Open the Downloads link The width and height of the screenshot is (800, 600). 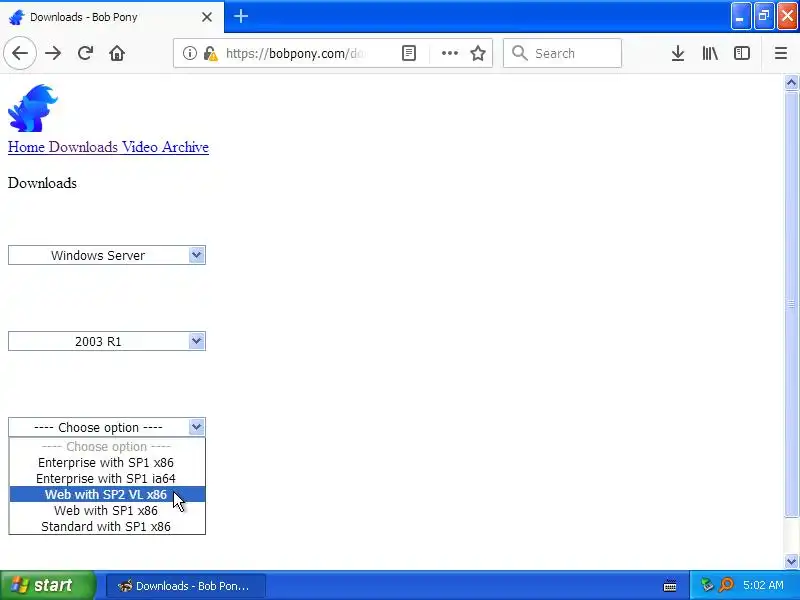(x=83, y=147)
